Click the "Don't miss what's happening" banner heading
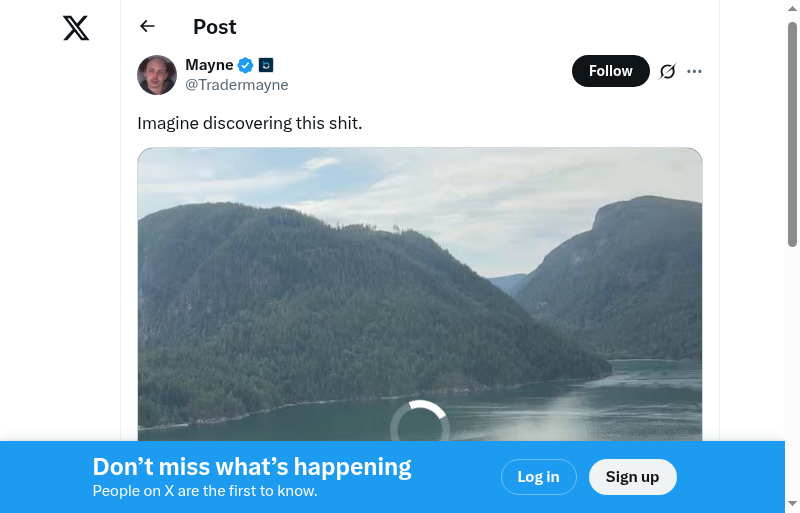The image size is (800, 513). point(252,467)
